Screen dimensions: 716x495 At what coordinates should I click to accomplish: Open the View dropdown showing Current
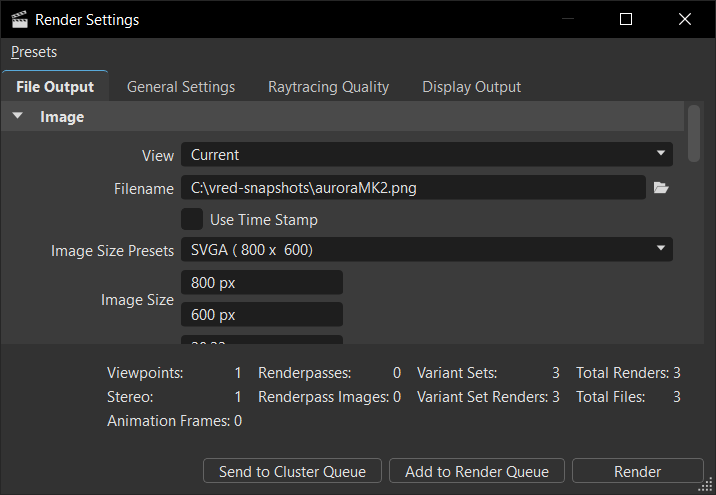point(426,155)
